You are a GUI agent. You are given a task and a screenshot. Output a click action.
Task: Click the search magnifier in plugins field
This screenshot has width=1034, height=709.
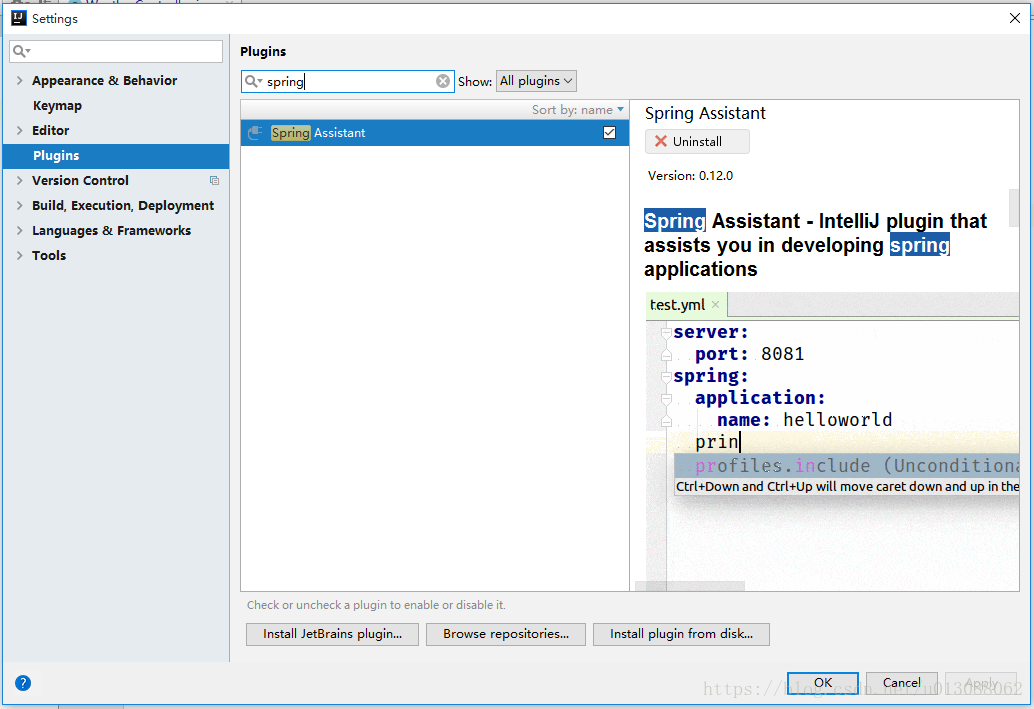point(253,82)
